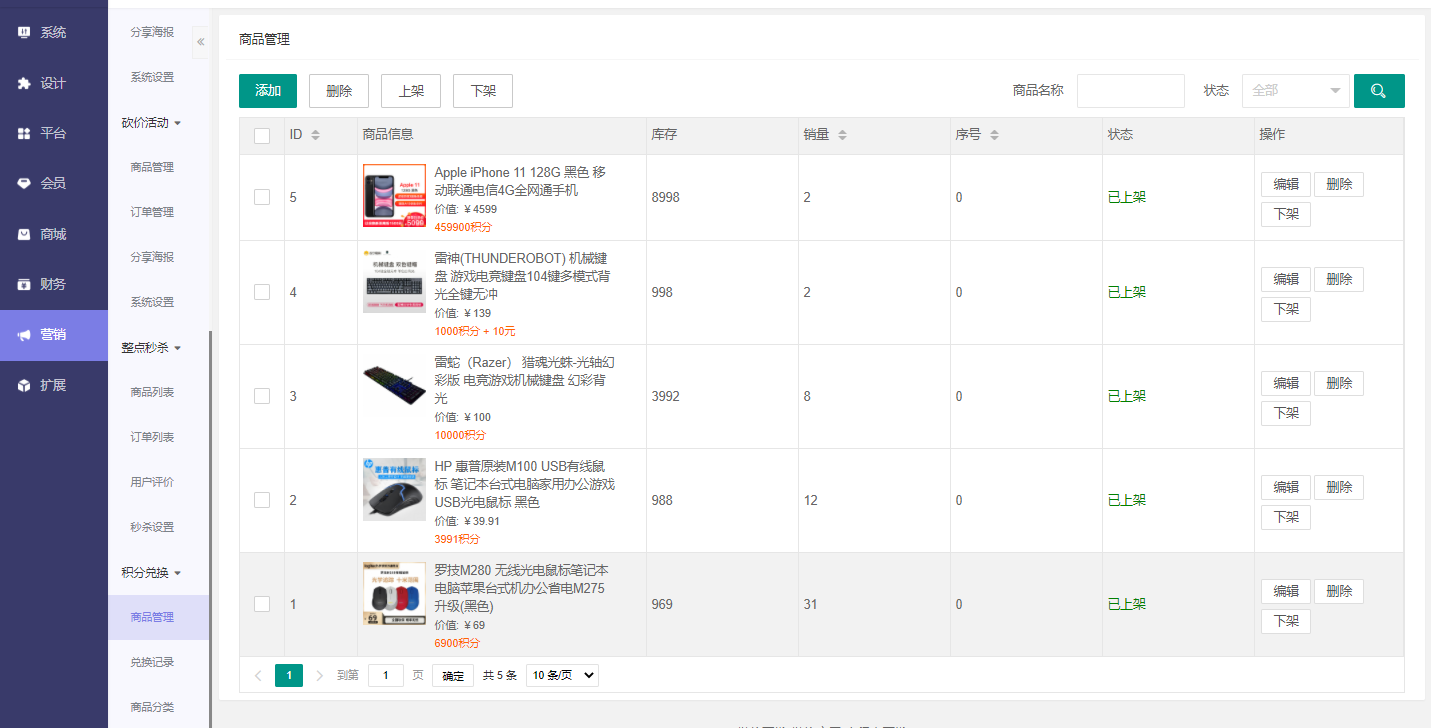
Task: Click 编辑 for the iPhone 11 row
Action: 1286,184
